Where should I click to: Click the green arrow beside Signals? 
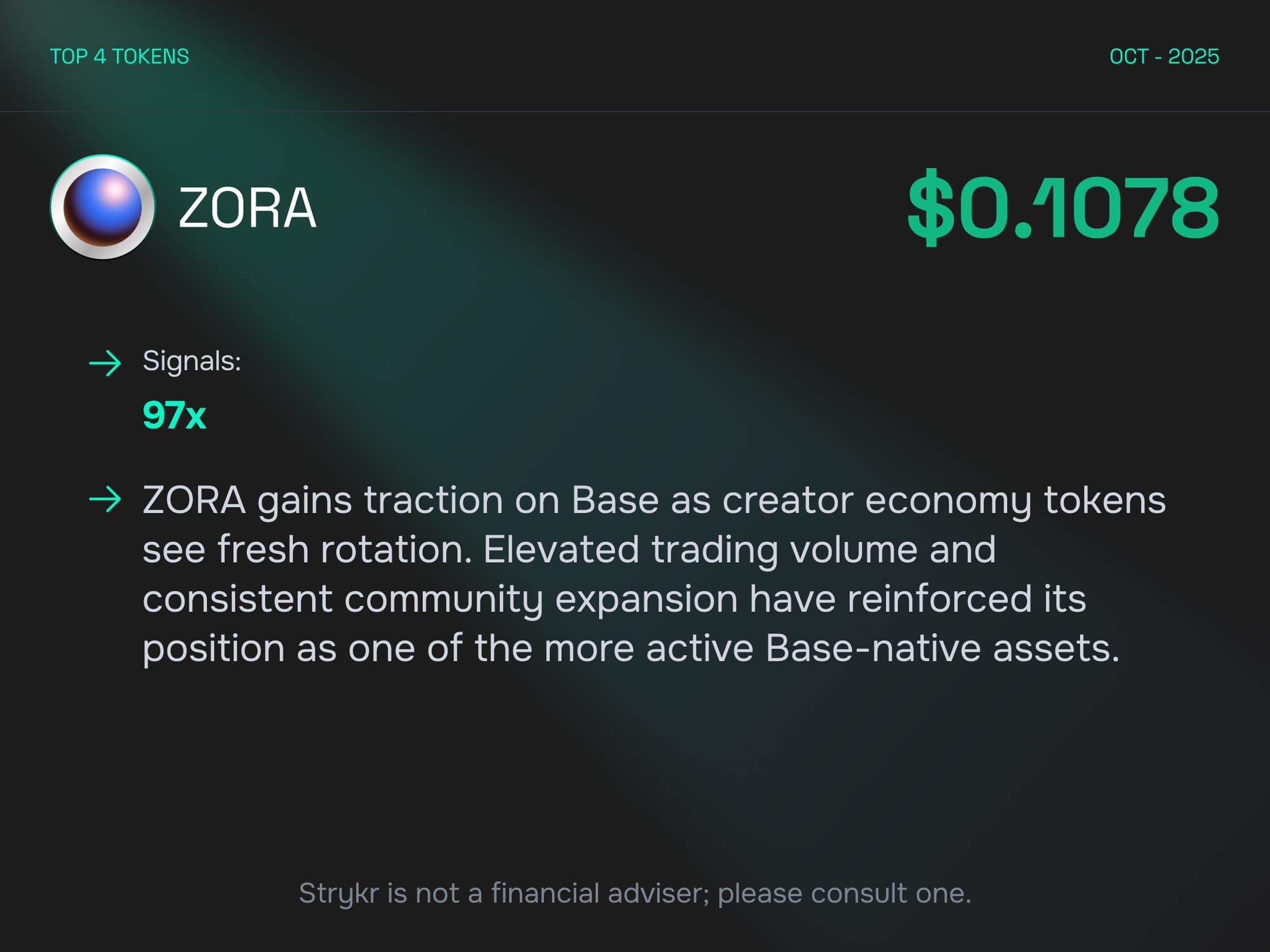coord(105,363)
